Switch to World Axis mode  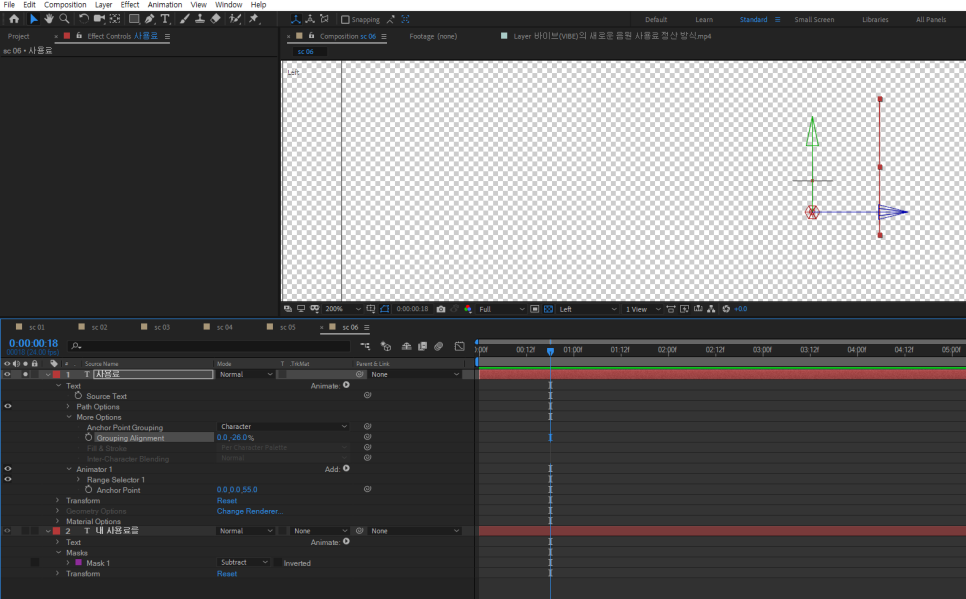310,19
